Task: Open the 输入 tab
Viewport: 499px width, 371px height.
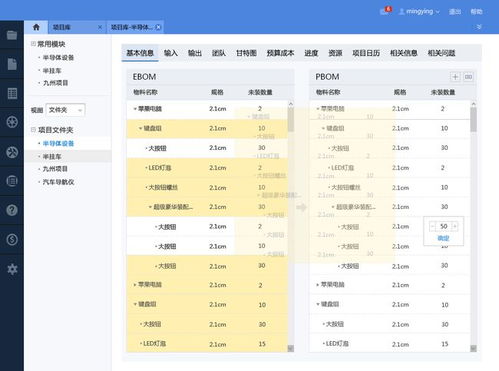Action: (171, 53)
